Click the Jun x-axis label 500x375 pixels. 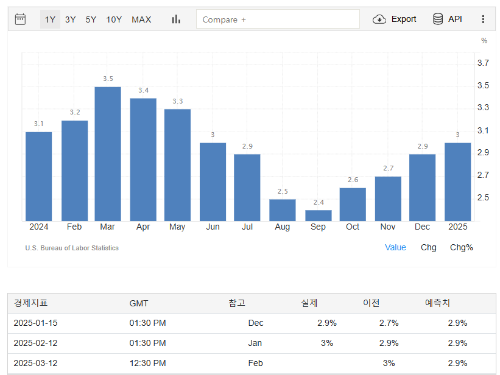[x=213, y=227]
